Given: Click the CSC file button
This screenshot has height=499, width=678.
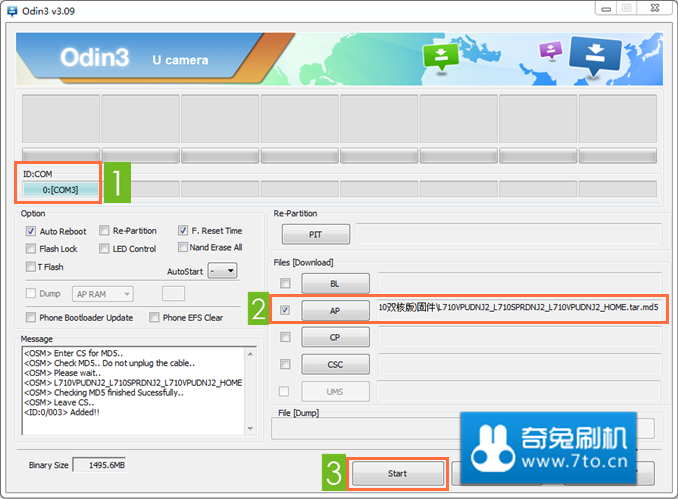Looking at the screenshot, I should pos(335,365).
